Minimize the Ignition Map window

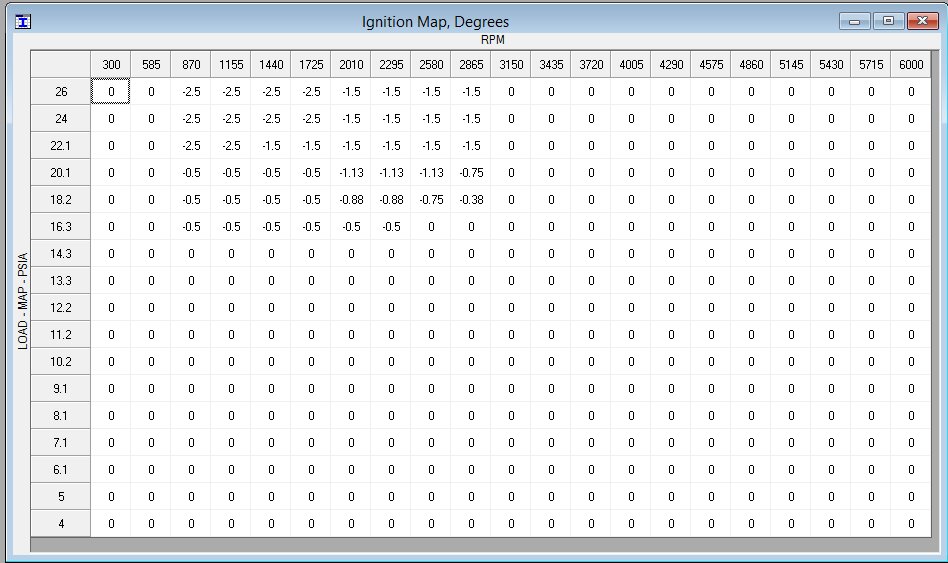[854, 21]
